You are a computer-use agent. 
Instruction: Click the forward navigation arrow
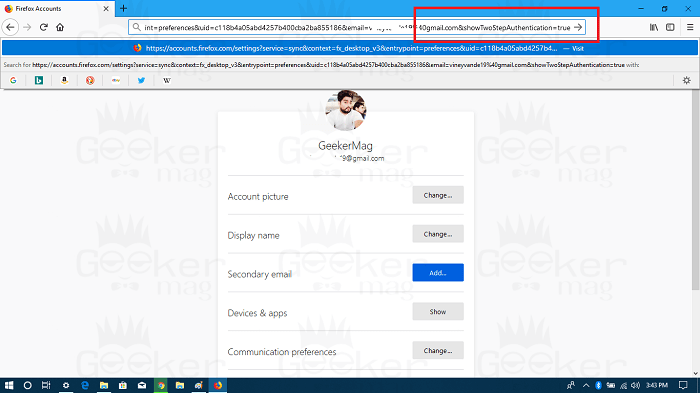click(27, 27)
